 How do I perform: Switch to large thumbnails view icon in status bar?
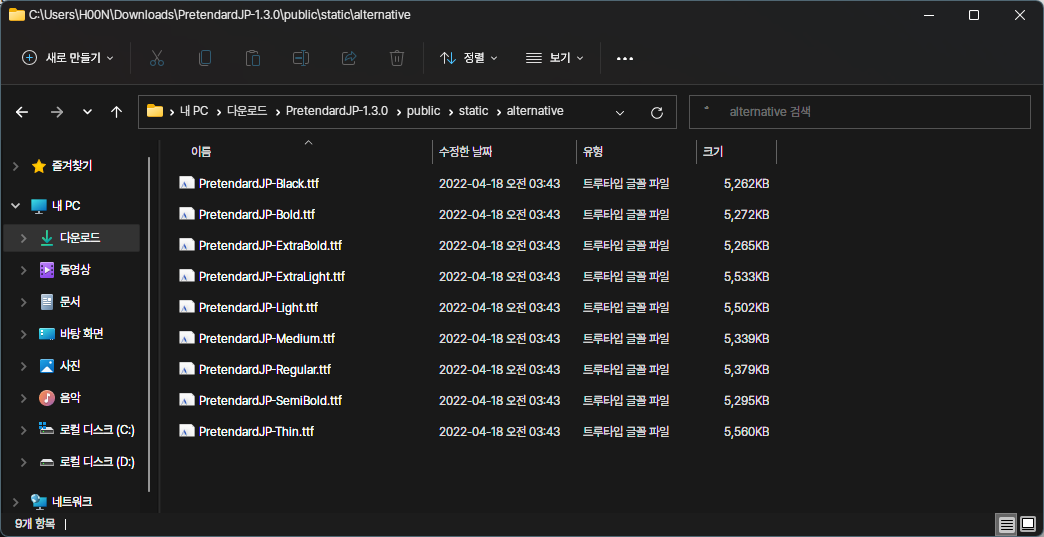coord(1028,523)
